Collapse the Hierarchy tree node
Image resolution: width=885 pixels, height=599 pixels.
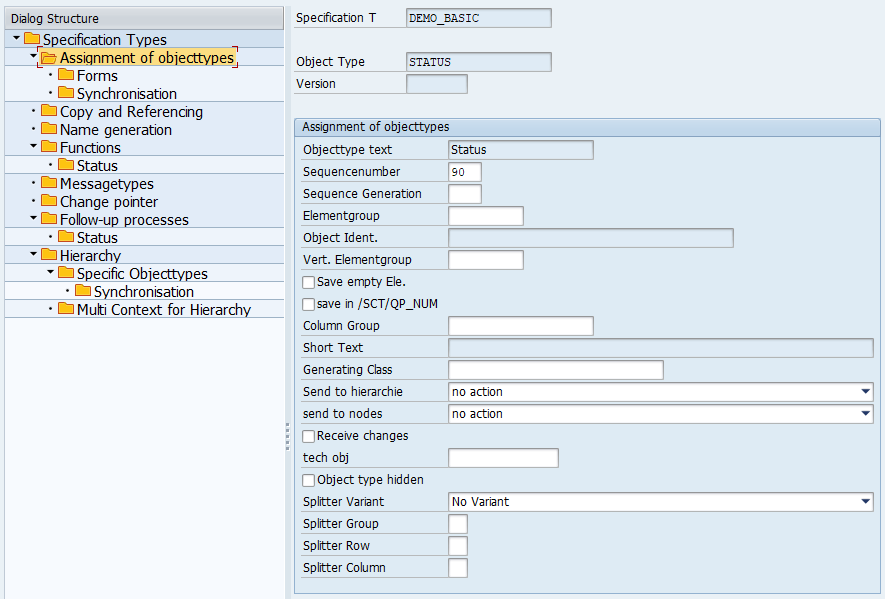click(x=33, y=255)
